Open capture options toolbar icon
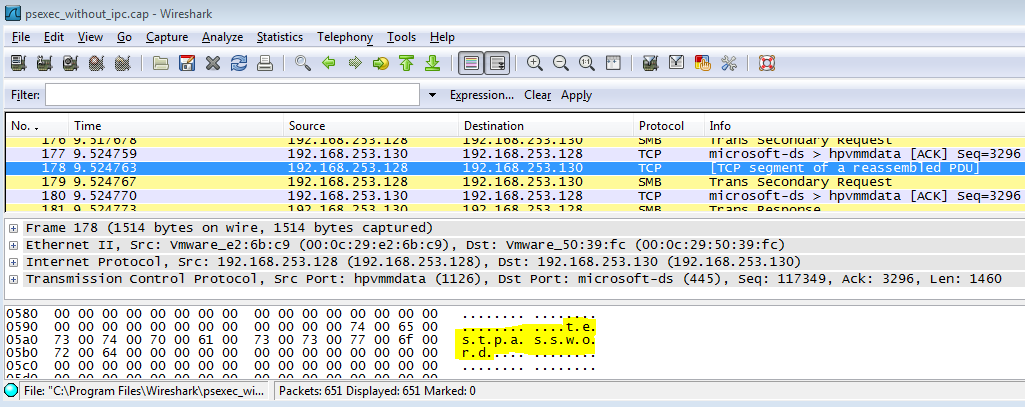This screenshot has height=407, width=1025. tap(44, 63)
